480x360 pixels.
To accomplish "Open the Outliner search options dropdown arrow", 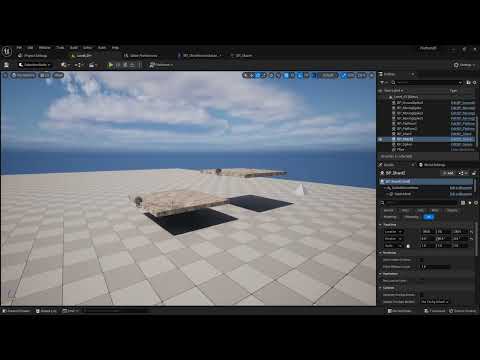I will click(x=460, y=82).
